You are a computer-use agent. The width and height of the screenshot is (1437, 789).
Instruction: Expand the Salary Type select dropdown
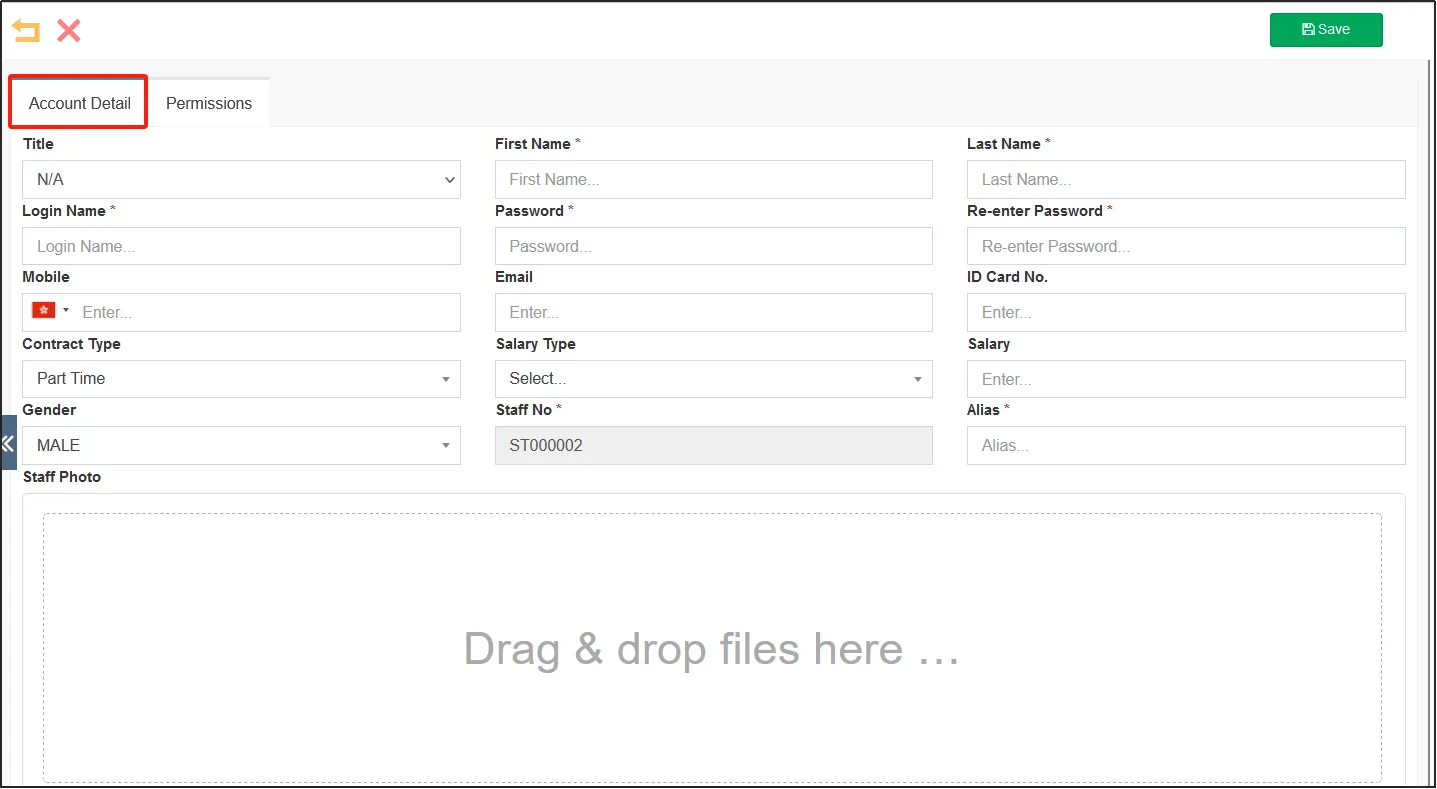pos(713,379)
